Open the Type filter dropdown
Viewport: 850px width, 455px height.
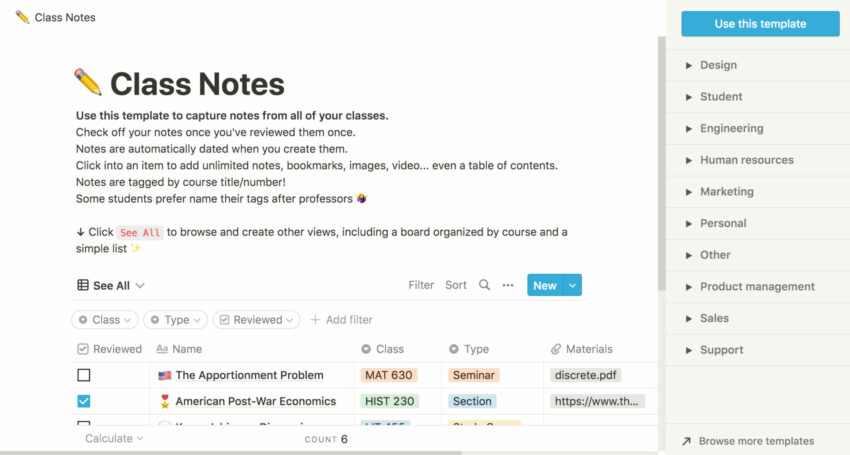pos(175,320)
